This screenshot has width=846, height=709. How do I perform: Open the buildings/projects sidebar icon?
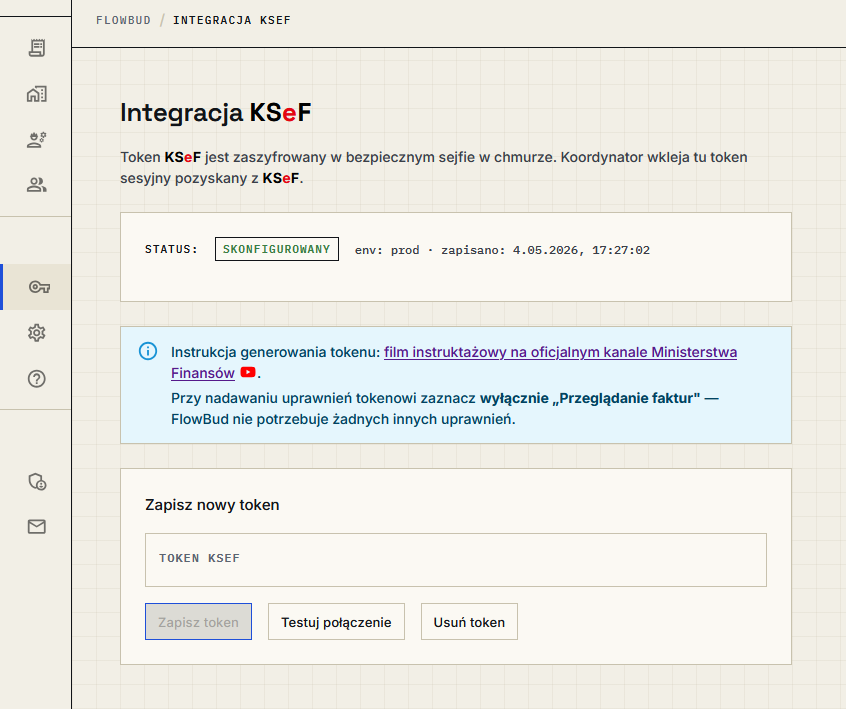37,94
